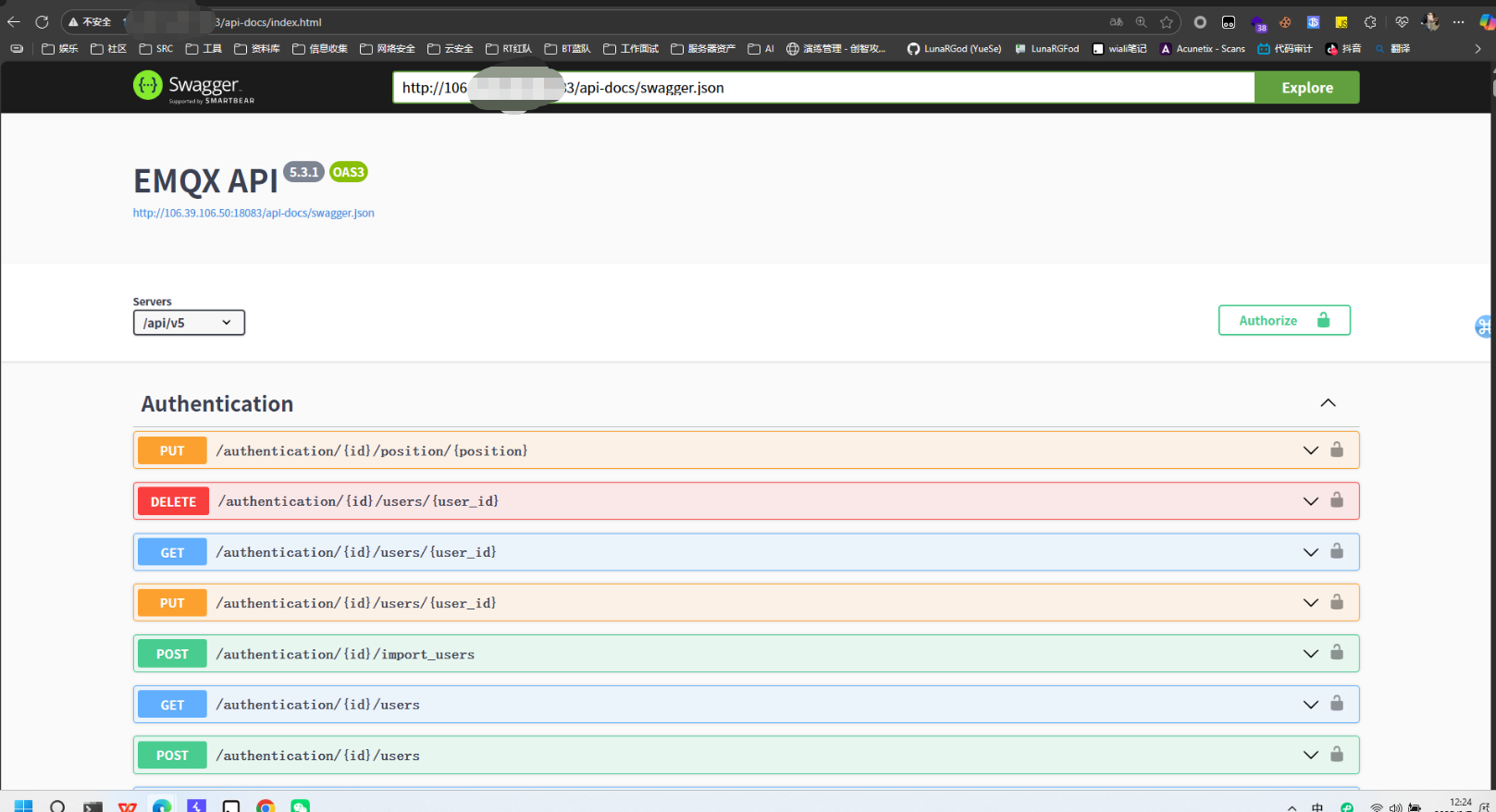Viewport: 1496px width, 812px height.
Task: Open the wiali笔记 bookmark
Action: click(x=1119, y=49)
